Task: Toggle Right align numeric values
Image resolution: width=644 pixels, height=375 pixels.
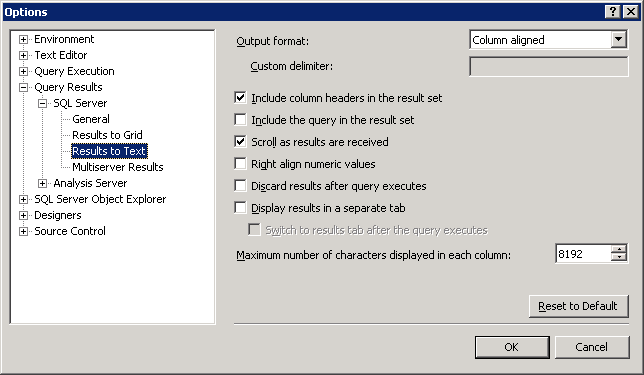Action: point(240,163)
